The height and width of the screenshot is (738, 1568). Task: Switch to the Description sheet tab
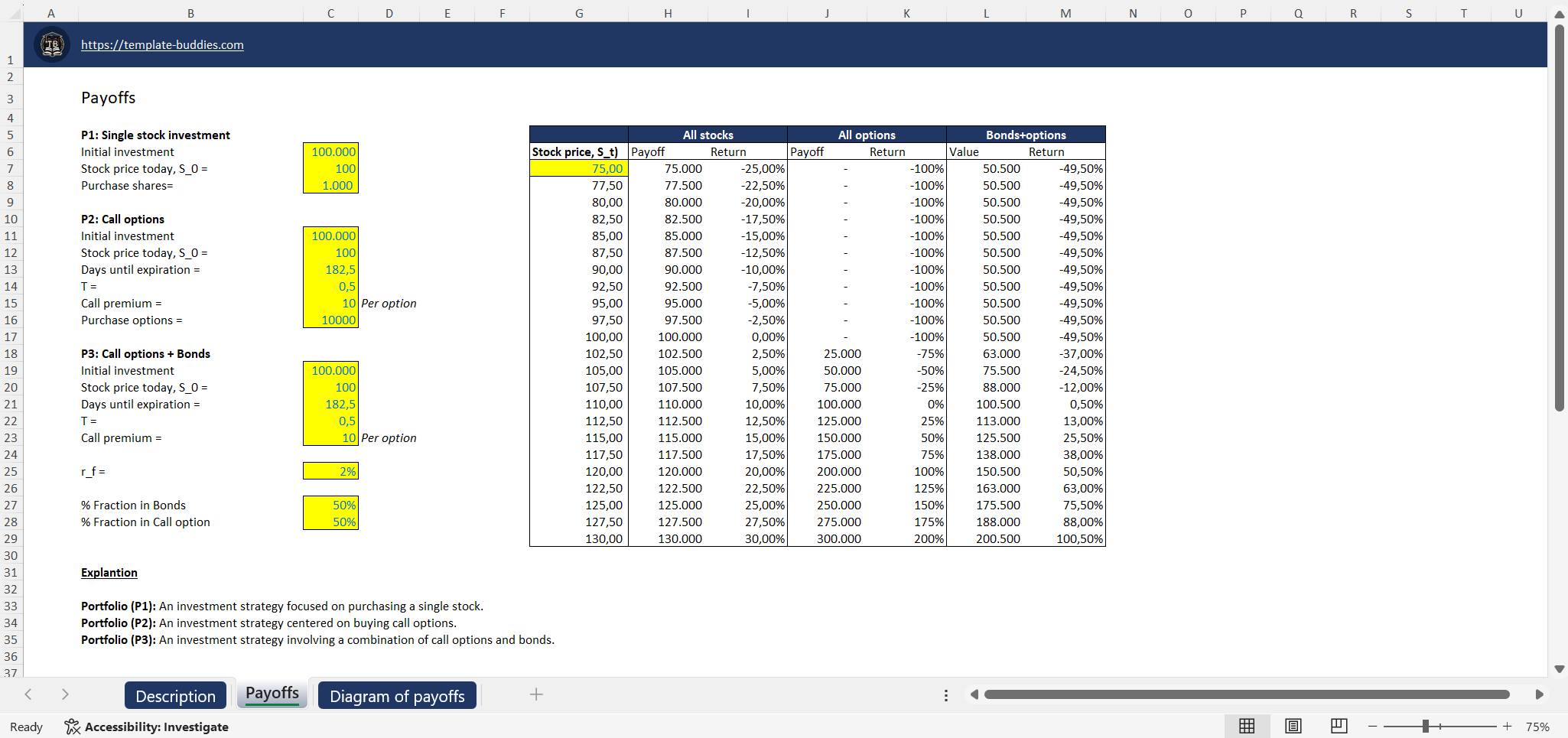(175, 696)
